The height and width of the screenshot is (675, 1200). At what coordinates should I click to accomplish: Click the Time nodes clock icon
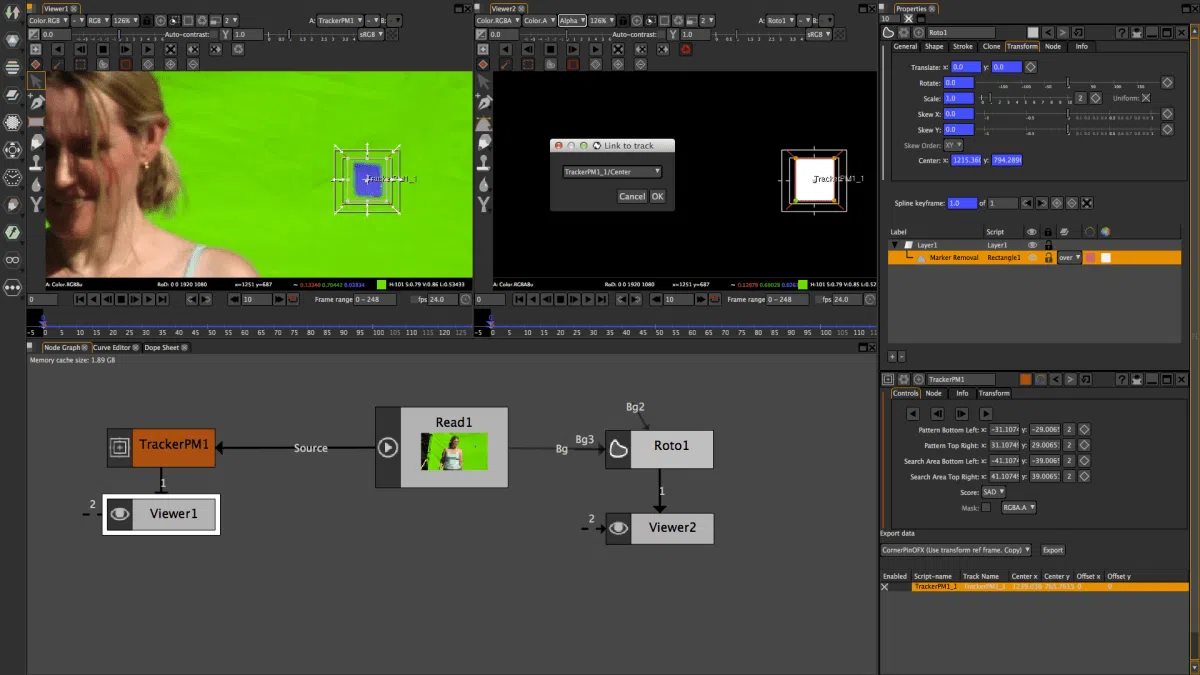pyautogui.click(x=13, y=179)
